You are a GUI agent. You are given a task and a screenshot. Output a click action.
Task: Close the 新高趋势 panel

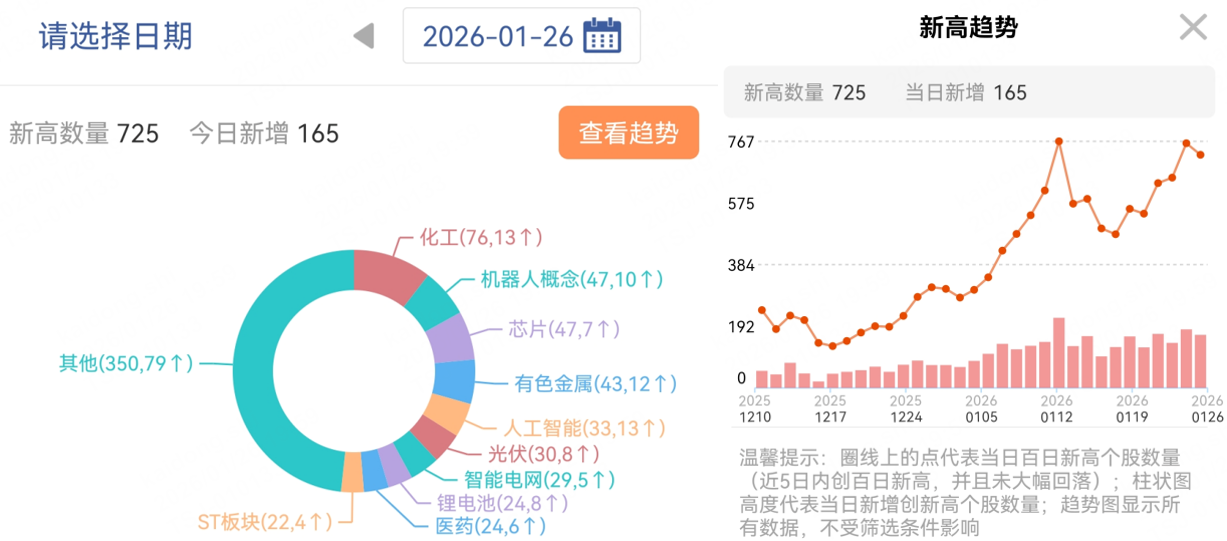coord(1193,27)
